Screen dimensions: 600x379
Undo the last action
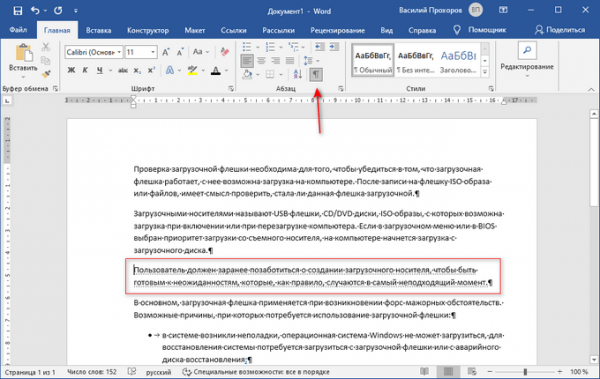point(35,11)
